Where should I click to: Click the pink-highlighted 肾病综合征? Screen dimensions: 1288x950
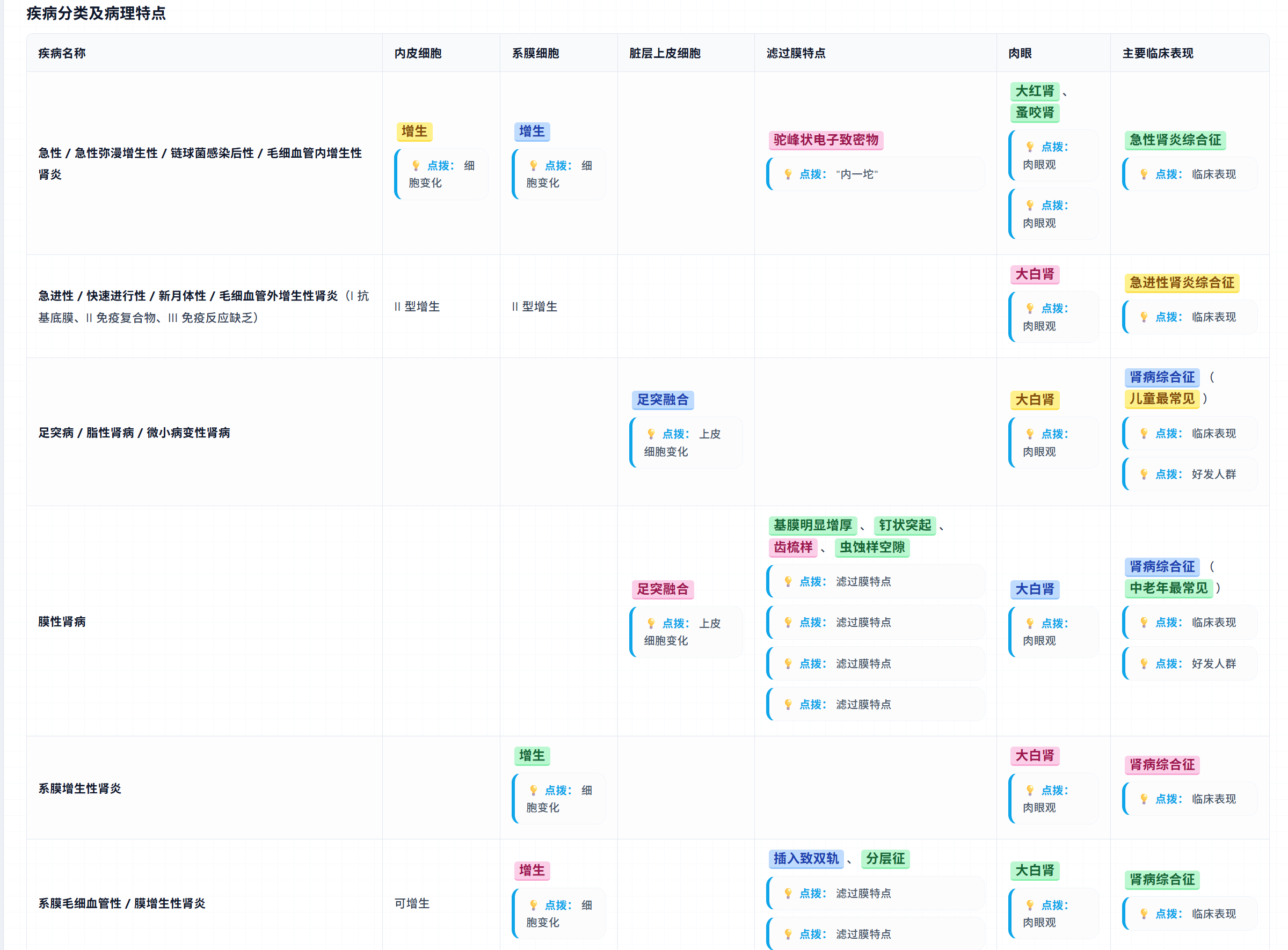pos(1162,765)
